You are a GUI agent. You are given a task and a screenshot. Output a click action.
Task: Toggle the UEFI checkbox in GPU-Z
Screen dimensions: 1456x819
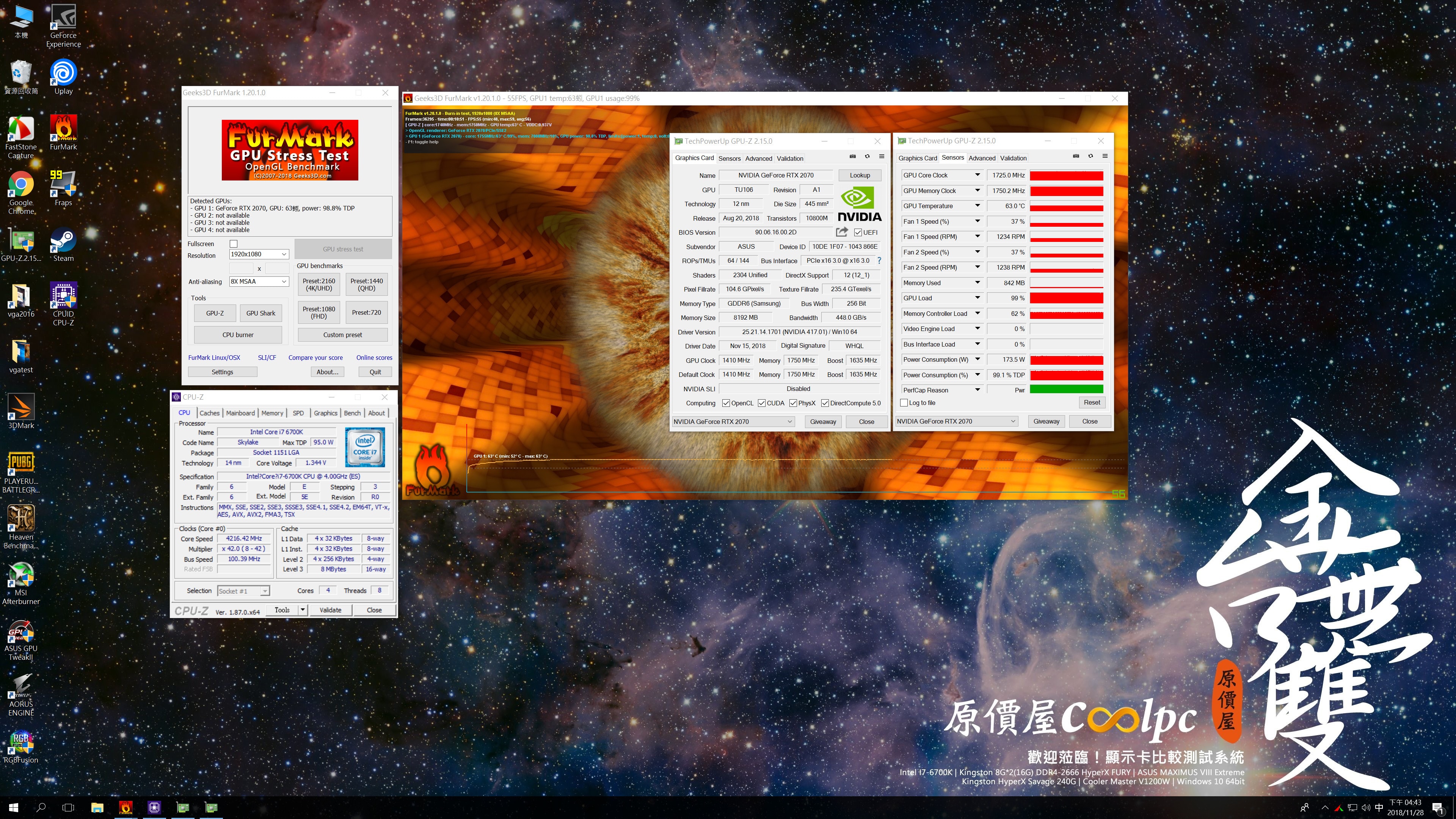coord(857,232)
